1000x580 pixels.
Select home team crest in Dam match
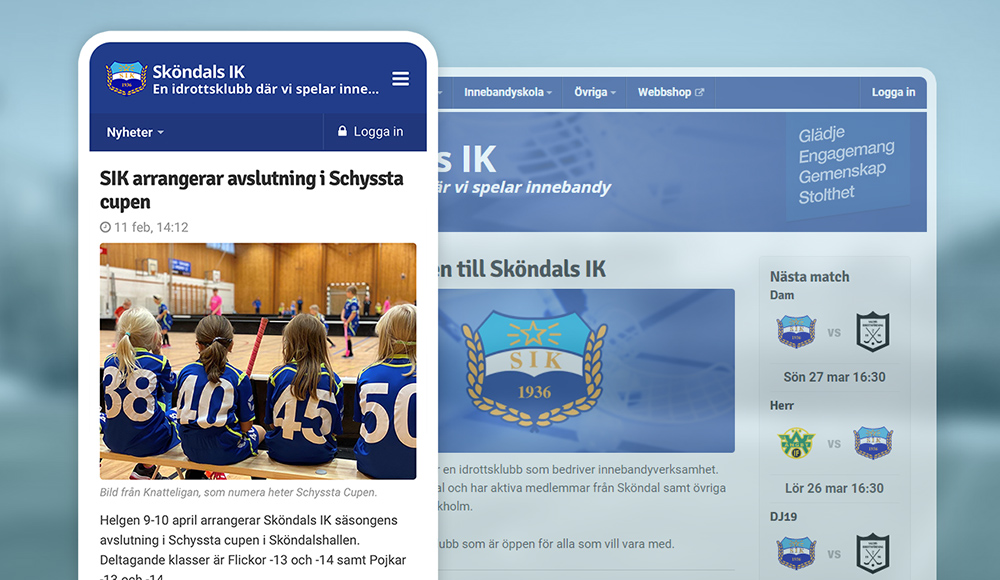tap(796, 331)
